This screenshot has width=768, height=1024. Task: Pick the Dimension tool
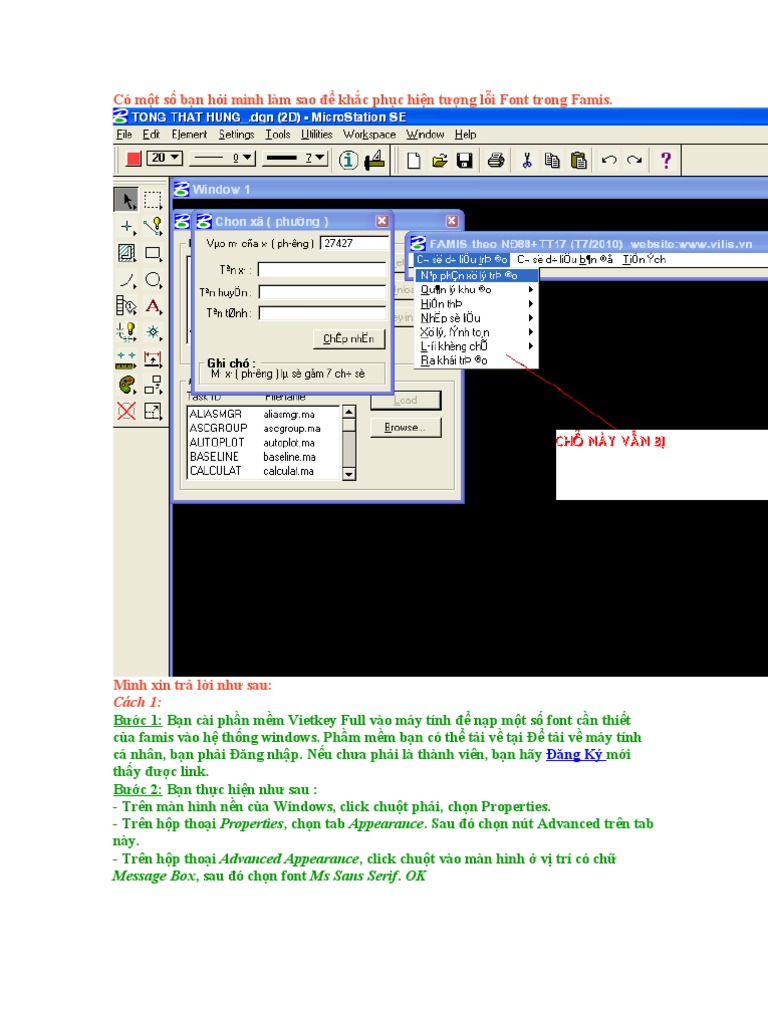(153, 359)
